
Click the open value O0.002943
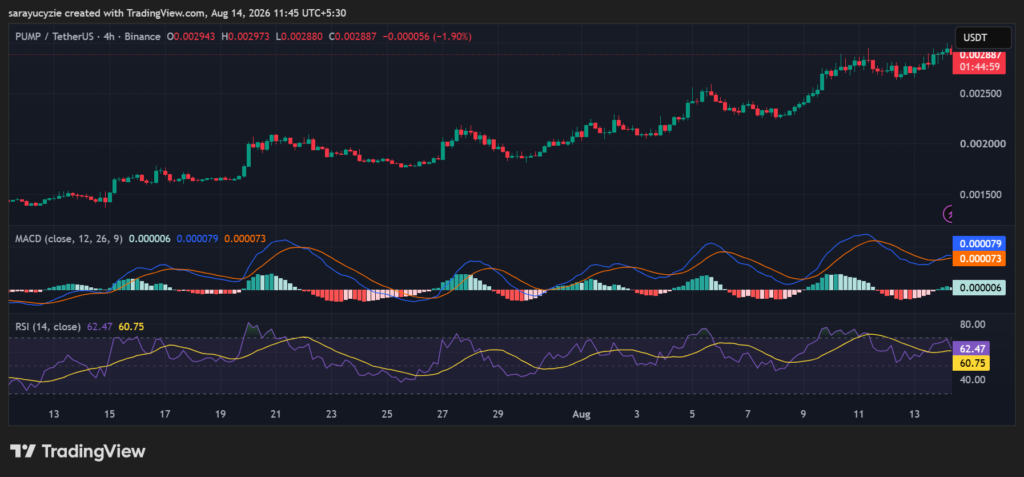(x=192, y=37)
